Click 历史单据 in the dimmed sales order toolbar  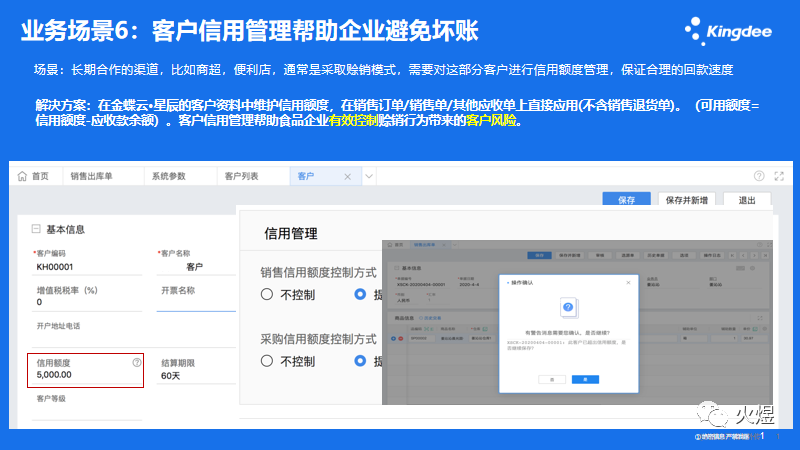click(655, 255)
